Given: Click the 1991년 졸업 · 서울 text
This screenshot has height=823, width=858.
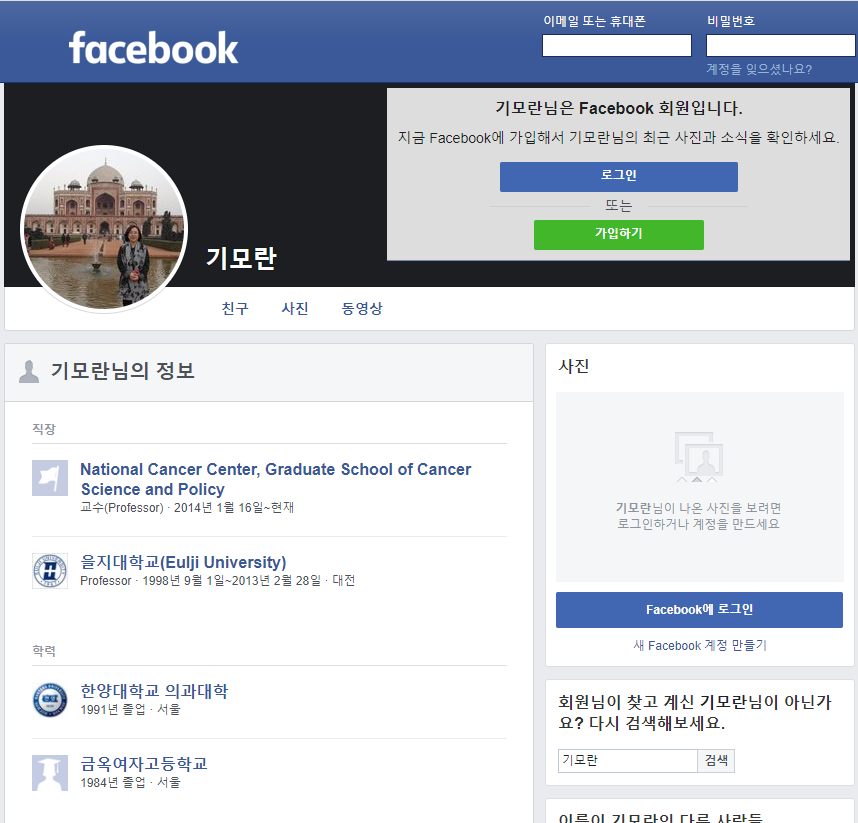Looking at the screenshot, I should 130,710.
